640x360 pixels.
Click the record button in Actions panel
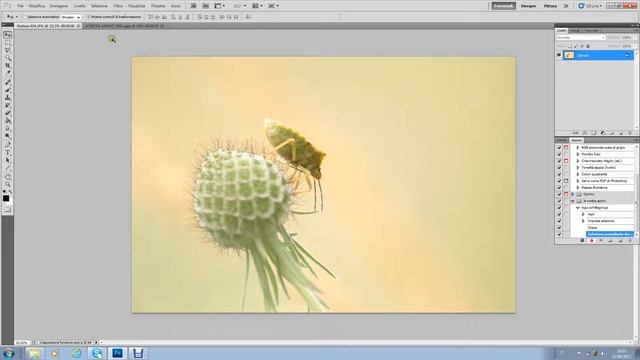(x=591, y=241)
